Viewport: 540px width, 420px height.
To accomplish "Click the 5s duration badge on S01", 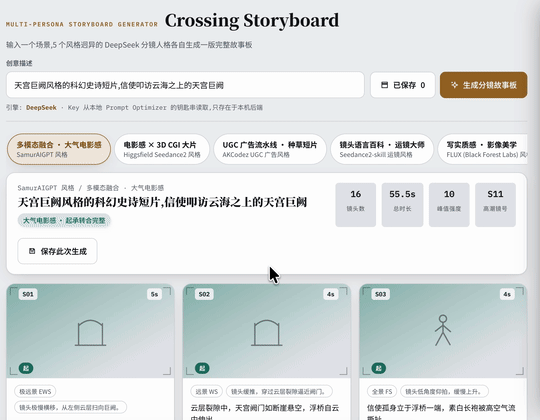I will pos(154,294).
